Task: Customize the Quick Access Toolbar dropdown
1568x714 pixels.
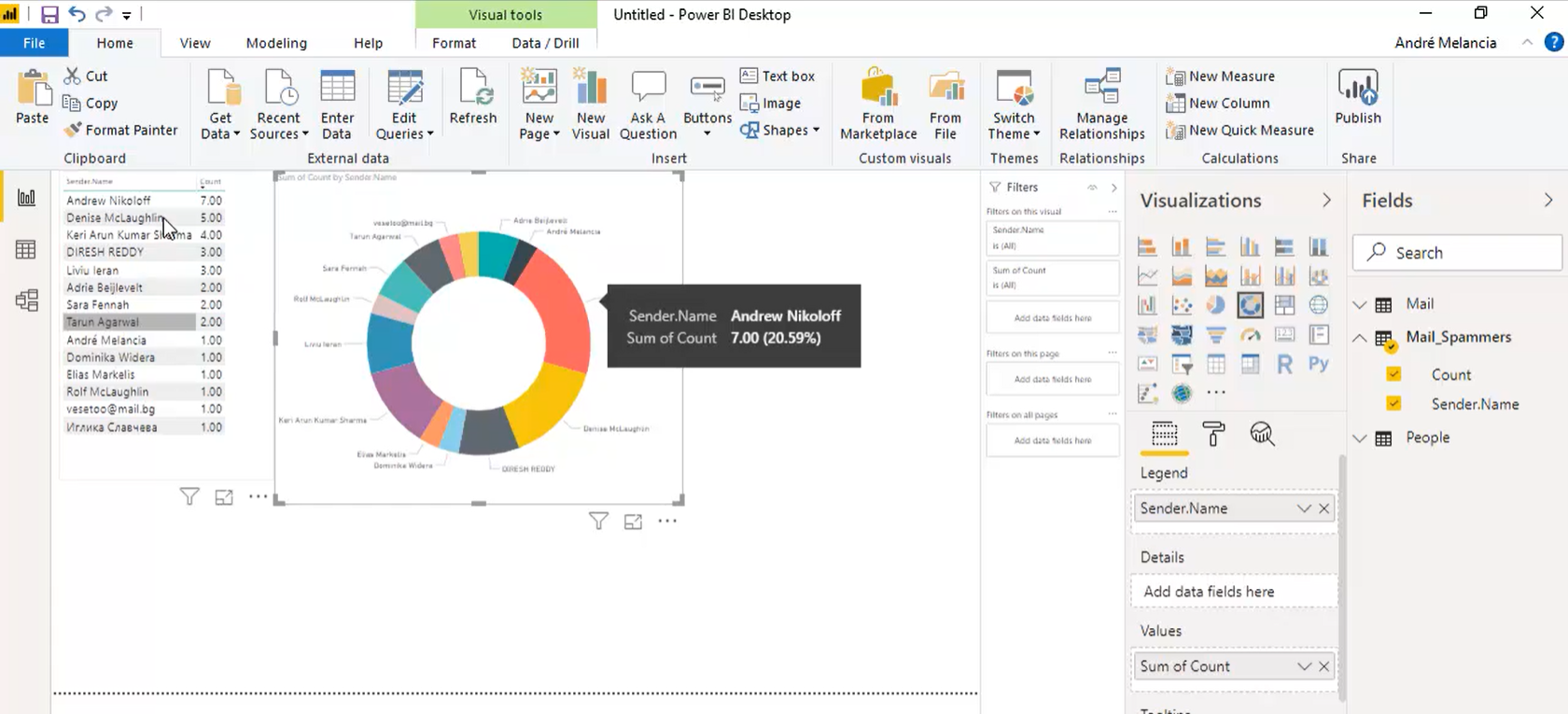Action: click(126, 15)
